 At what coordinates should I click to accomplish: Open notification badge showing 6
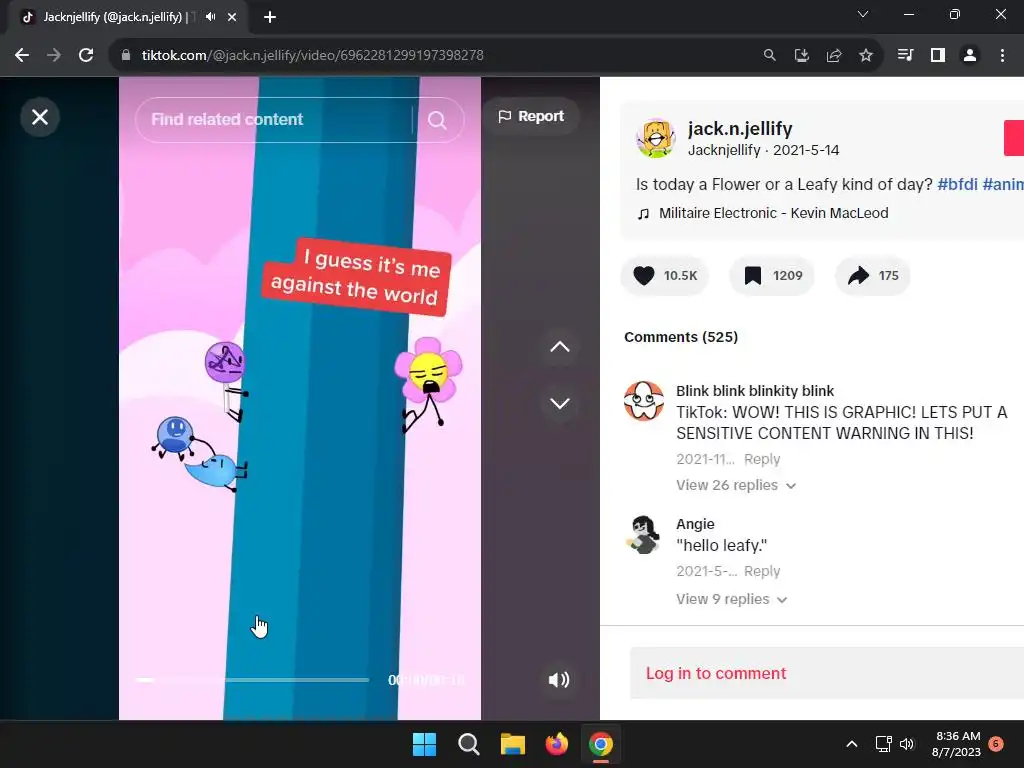[996, 743]
